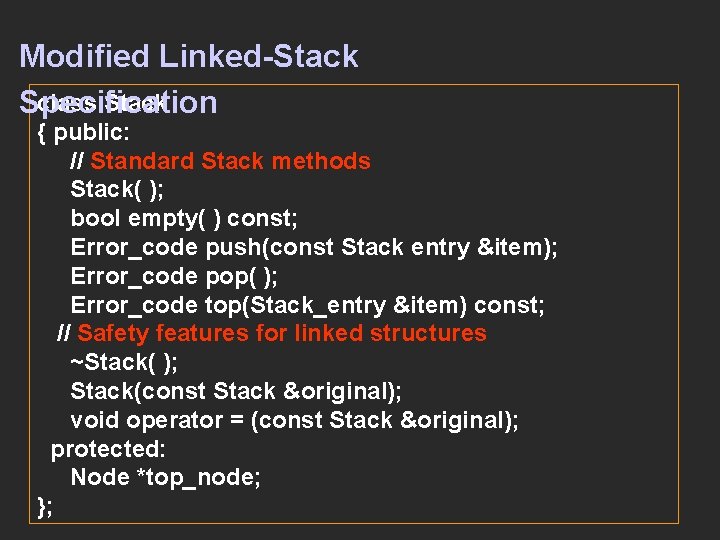Click the word "Specification" in the heading
This screenshot has width=720, height=540.
pyautogui.click(x=118, y=102)
